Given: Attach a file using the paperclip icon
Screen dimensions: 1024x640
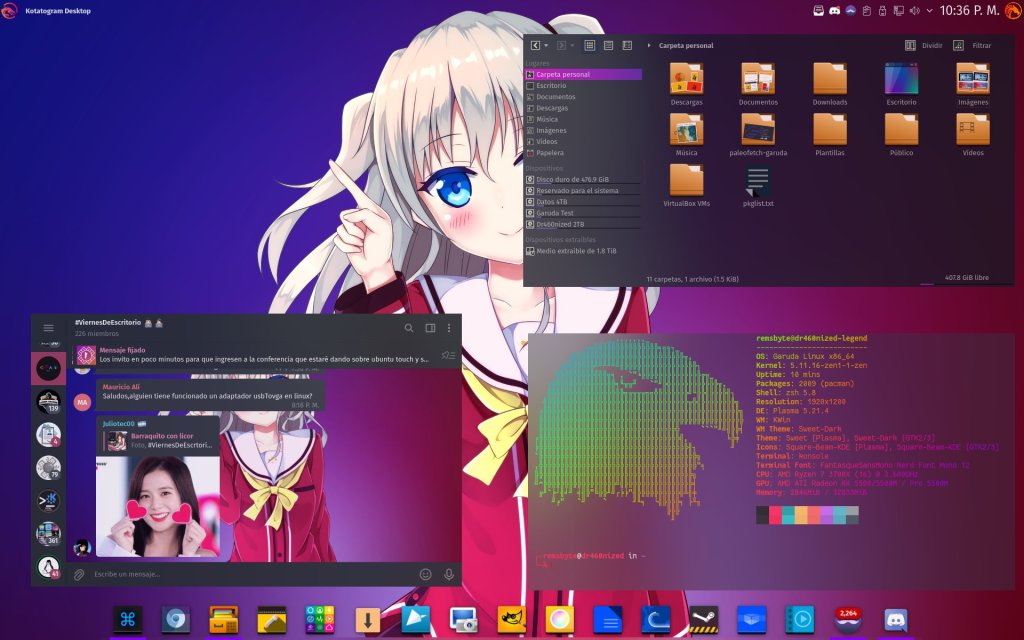Looking at the screenshot, I should click(79, 574).
